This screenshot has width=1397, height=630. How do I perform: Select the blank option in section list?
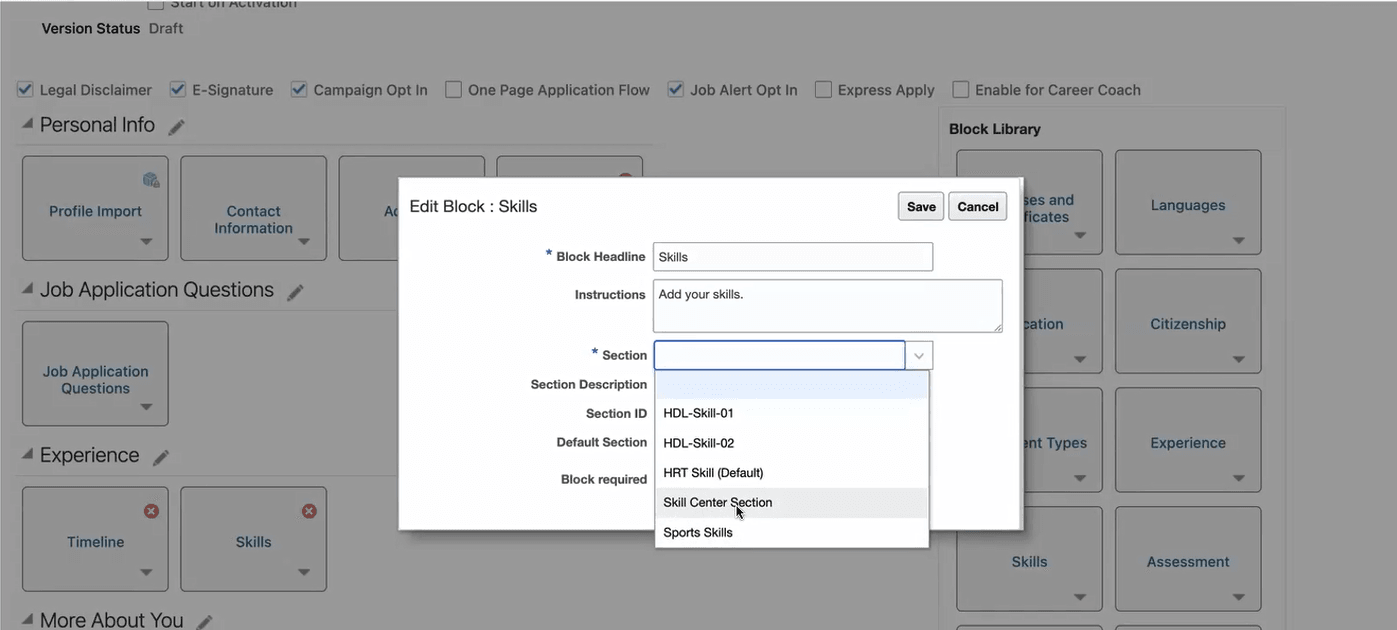tap(792, 385)
